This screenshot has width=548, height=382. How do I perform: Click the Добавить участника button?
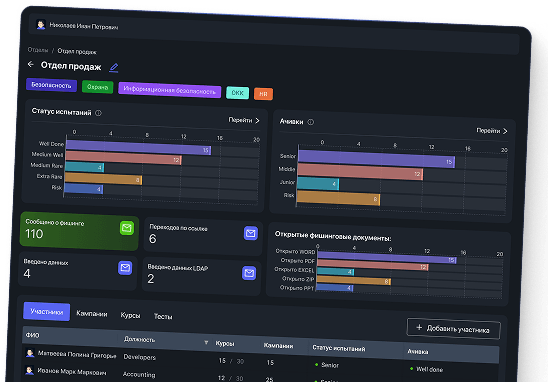click(x=453, y=329)
